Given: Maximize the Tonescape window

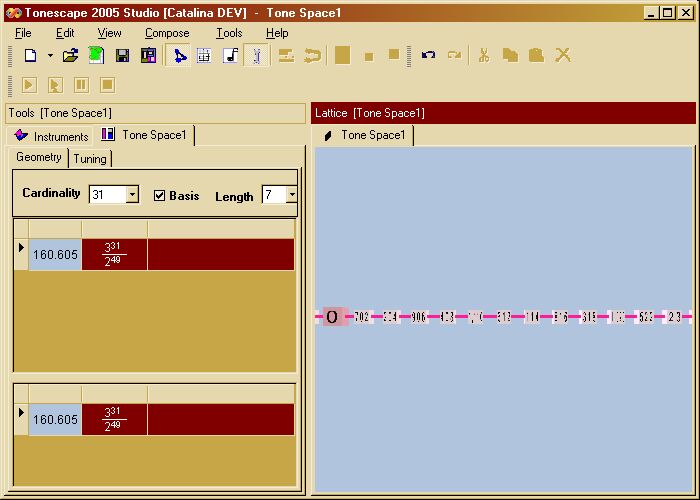Looking at the screenshot, I should point(667,12).
